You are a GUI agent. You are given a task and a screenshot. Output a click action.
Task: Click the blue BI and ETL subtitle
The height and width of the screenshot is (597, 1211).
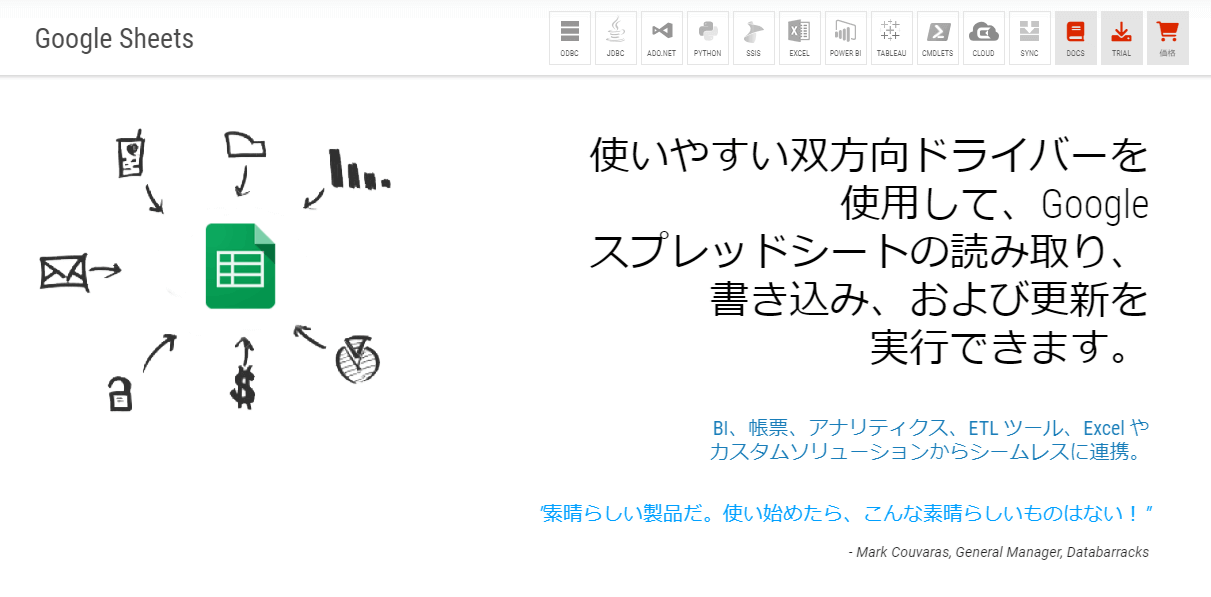pyautogui.click(x=930, y=440)
